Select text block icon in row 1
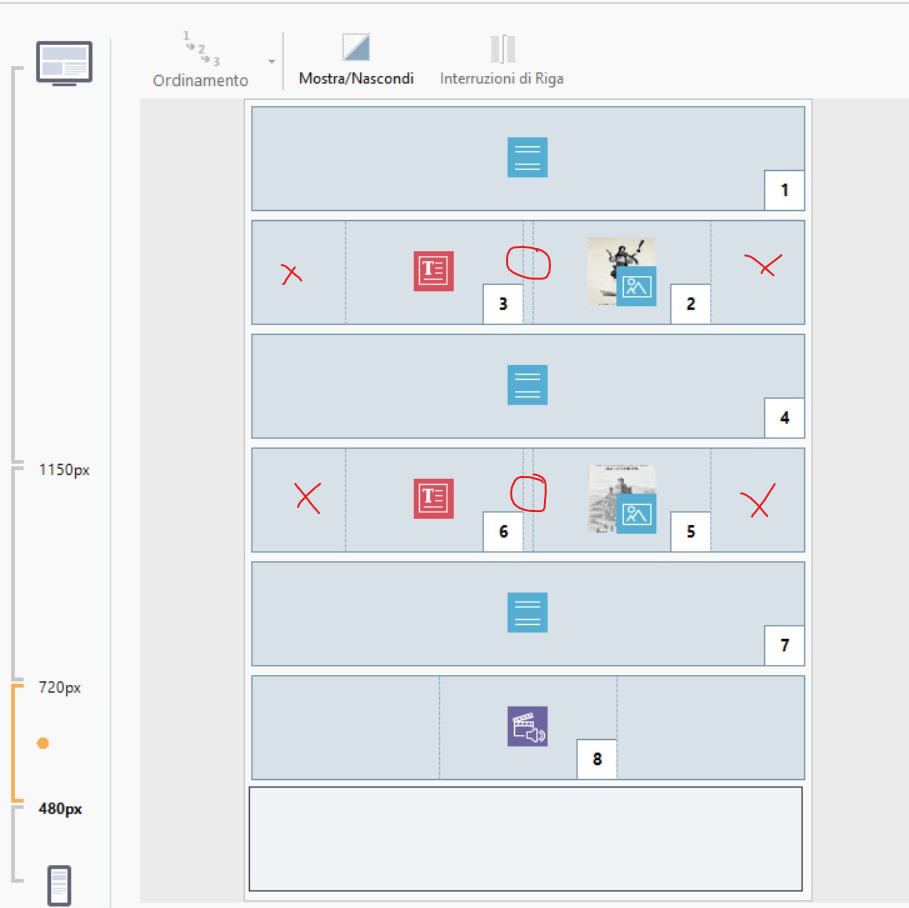The height and width of the screenshot is (908, 909). point(527,157)
